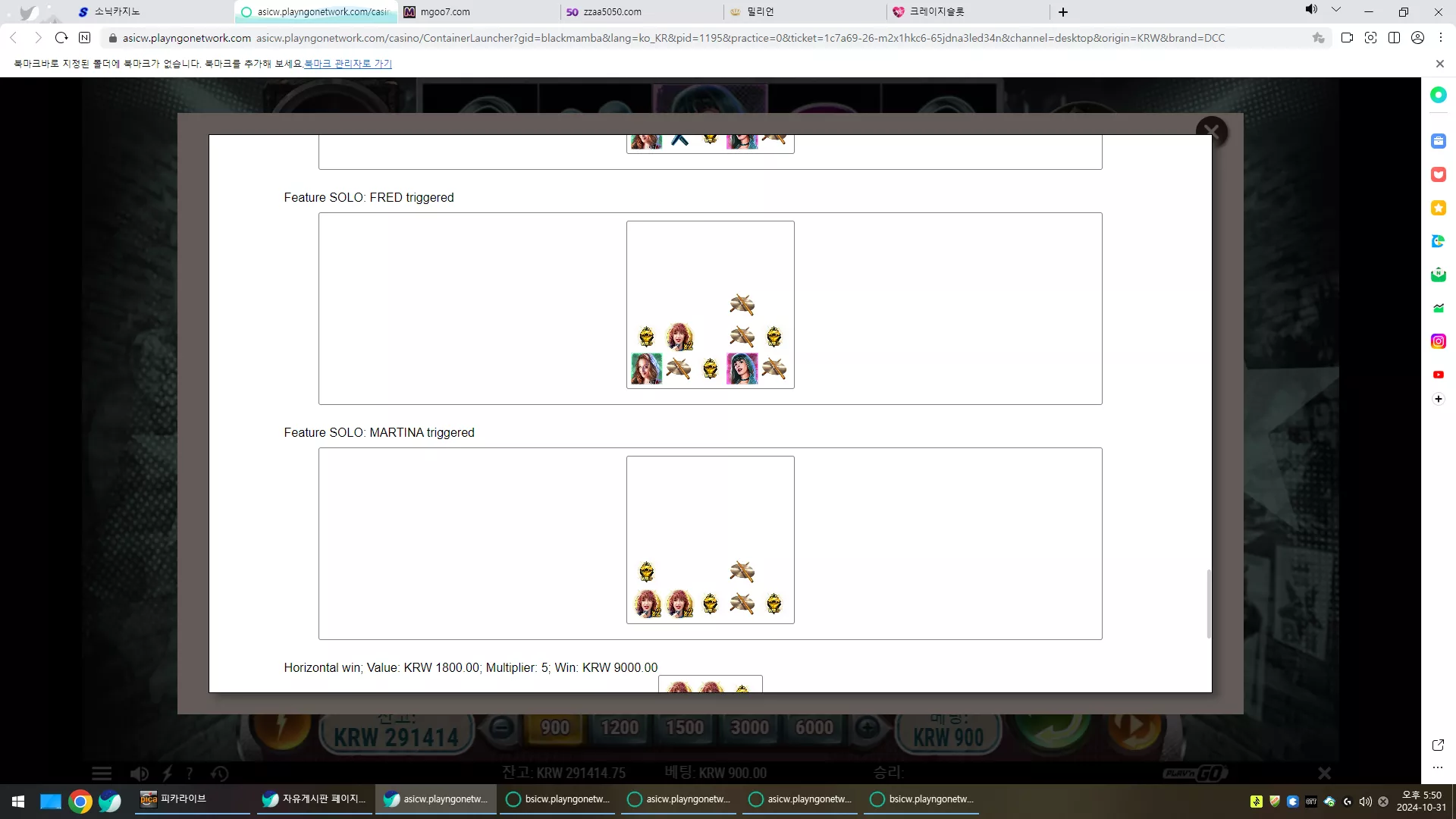
Task: Click the 'Feature SOLO: FRED triggered' text
Action: pos(369,197)
